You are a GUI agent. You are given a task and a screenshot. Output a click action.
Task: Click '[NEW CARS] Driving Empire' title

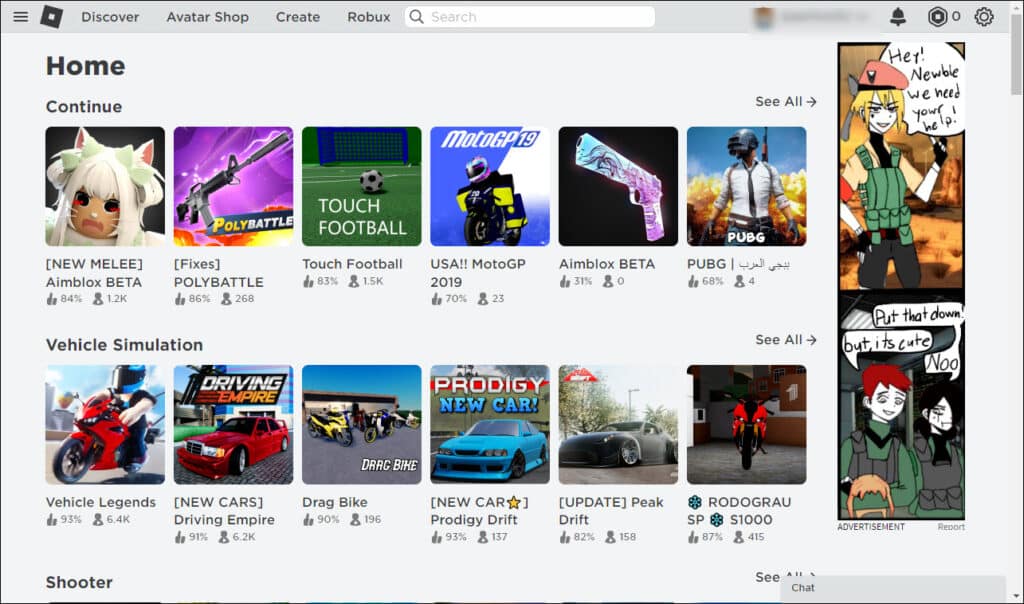[224, 511]
